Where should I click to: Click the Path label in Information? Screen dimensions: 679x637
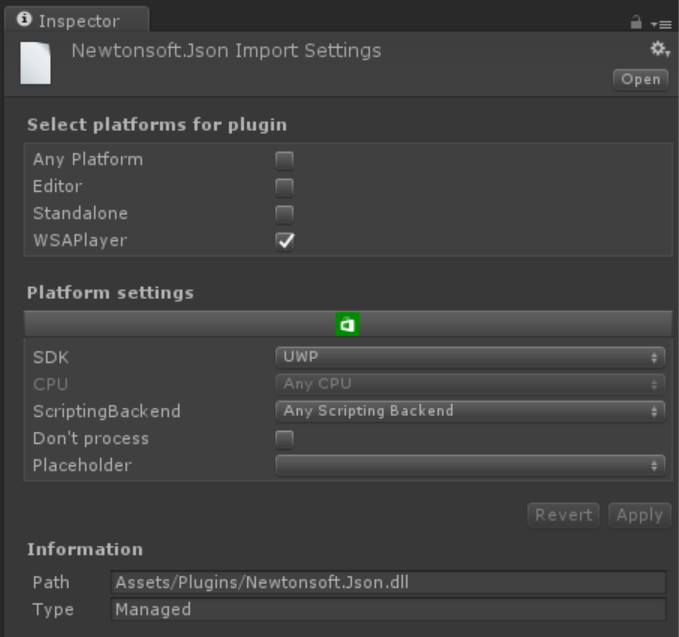(51, 582)
